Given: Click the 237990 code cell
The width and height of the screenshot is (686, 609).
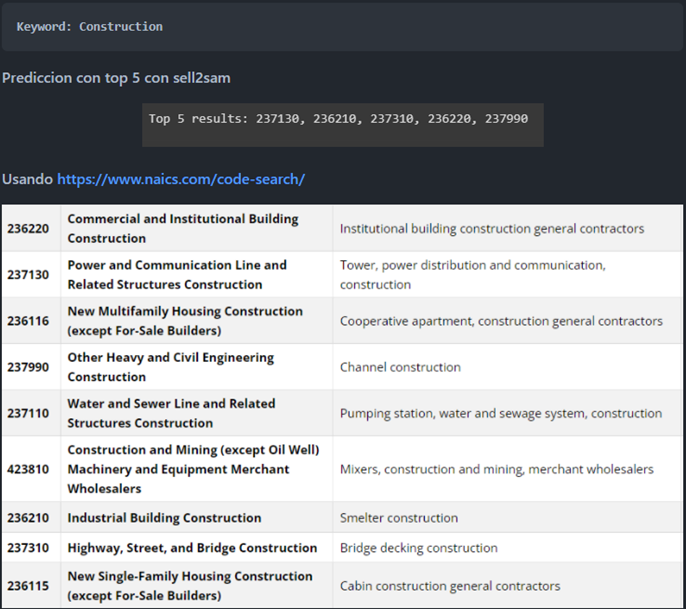Looking at the screenshot, I should pos(29,367).
